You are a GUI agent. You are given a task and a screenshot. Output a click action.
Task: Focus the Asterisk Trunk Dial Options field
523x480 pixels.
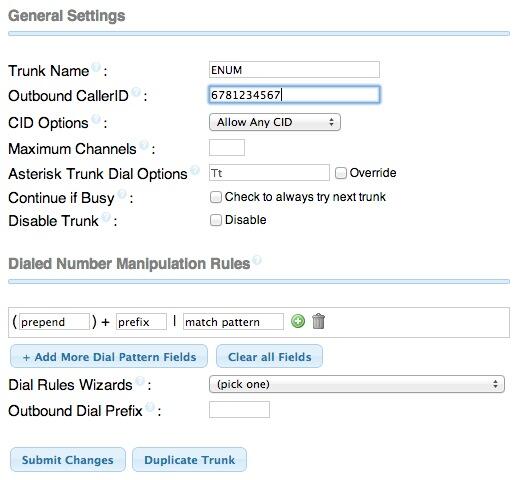(269, 173)
